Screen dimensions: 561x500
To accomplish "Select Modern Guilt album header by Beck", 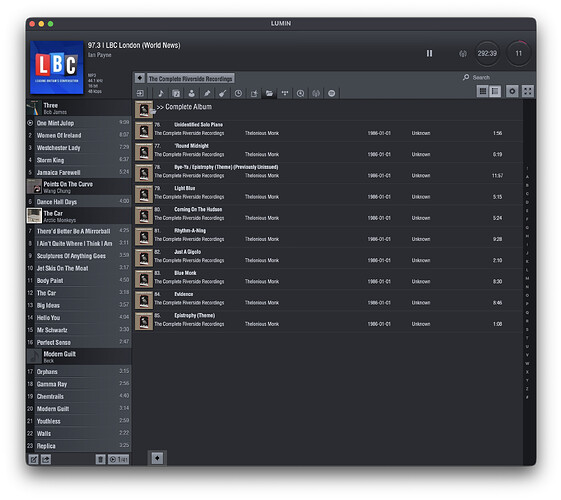I will click(x=79, y=357).
